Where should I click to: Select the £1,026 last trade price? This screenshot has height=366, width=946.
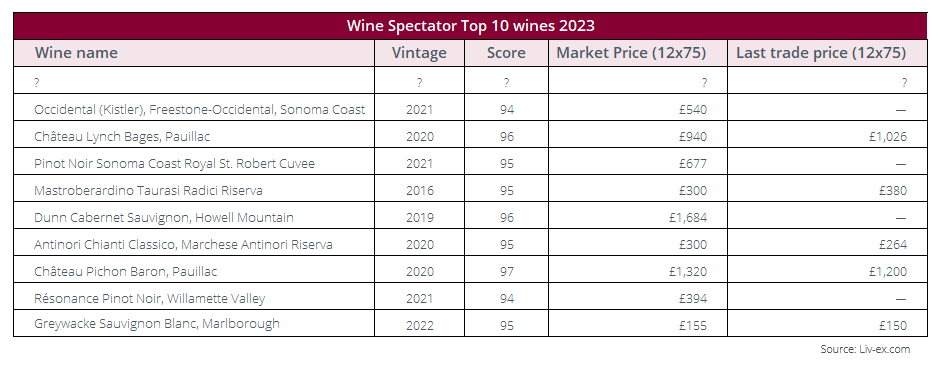pyautogui.click(x=887, y=137)
